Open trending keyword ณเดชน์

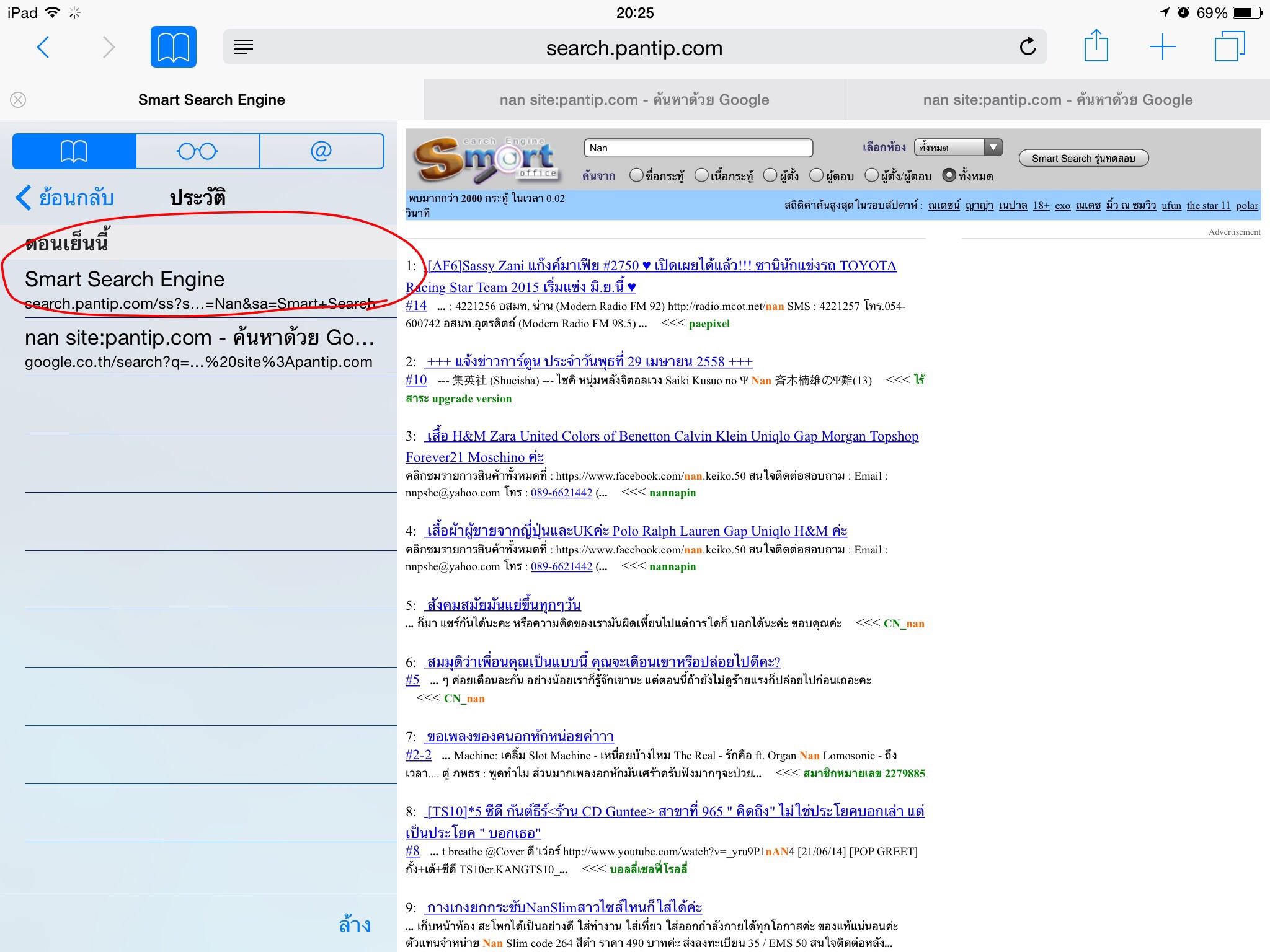pos(944,205)
